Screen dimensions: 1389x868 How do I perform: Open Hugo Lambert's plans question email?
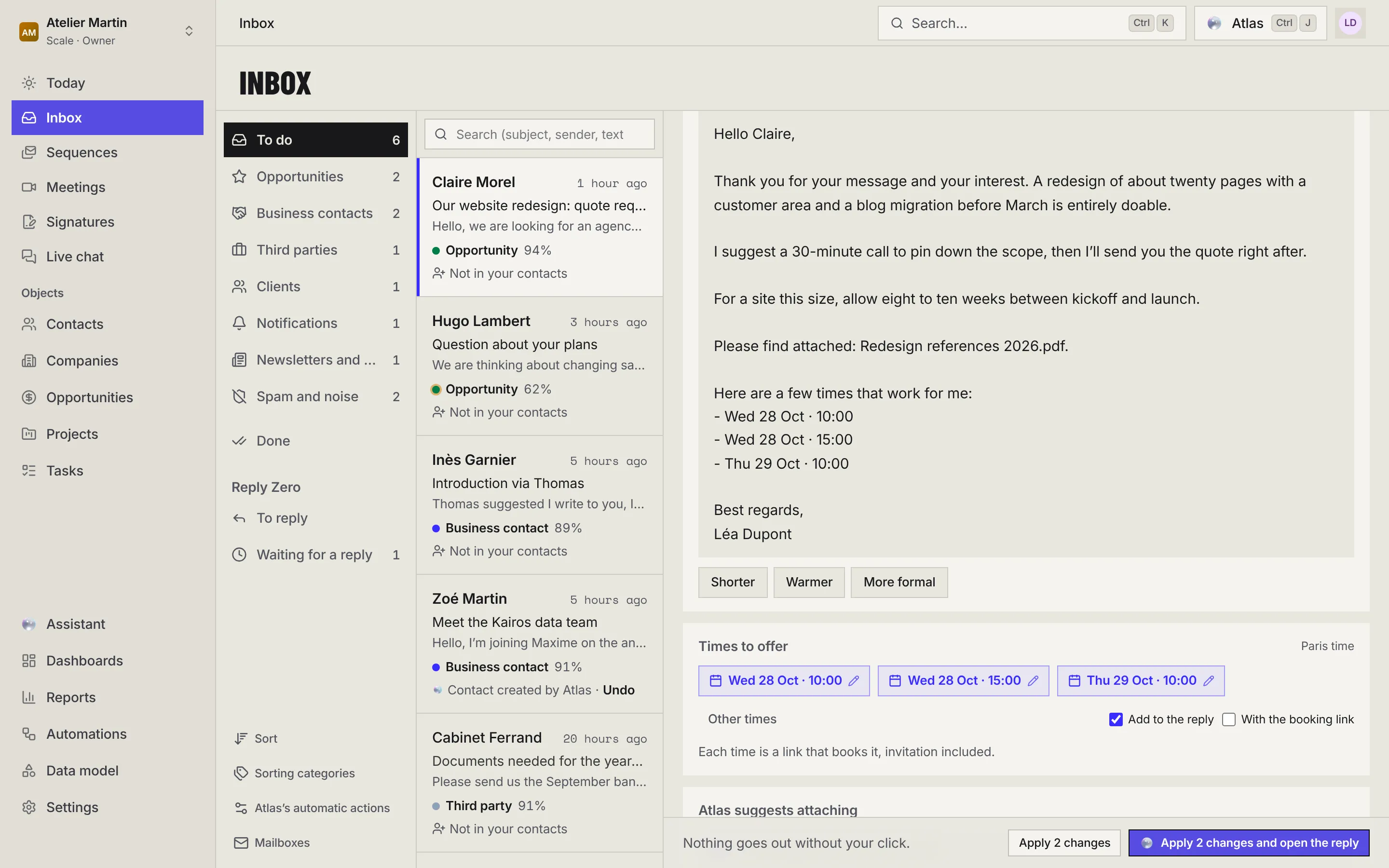coord(540,366)
